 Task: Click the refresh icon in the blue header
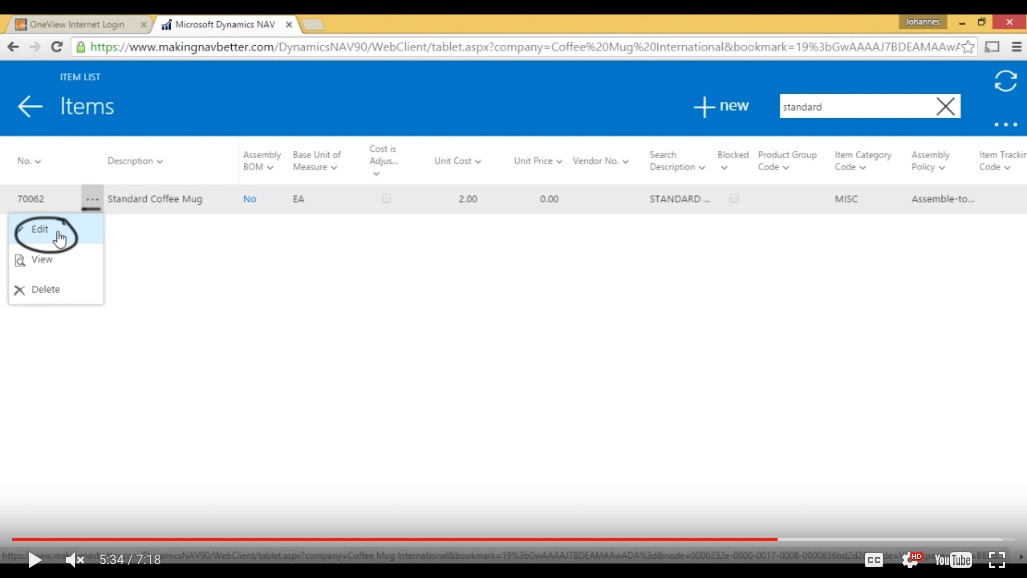pyautogui.click(x=1005, y=81)
